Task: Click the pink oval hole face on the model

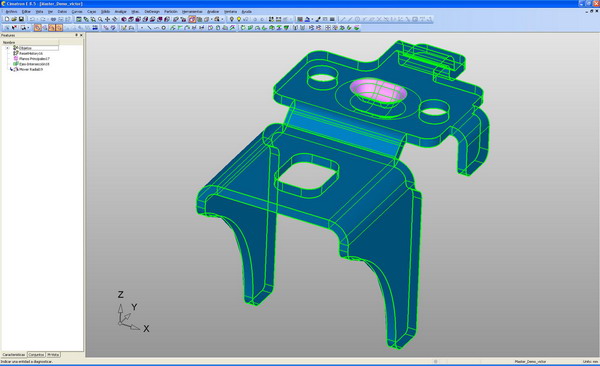Action: (377, 91)
